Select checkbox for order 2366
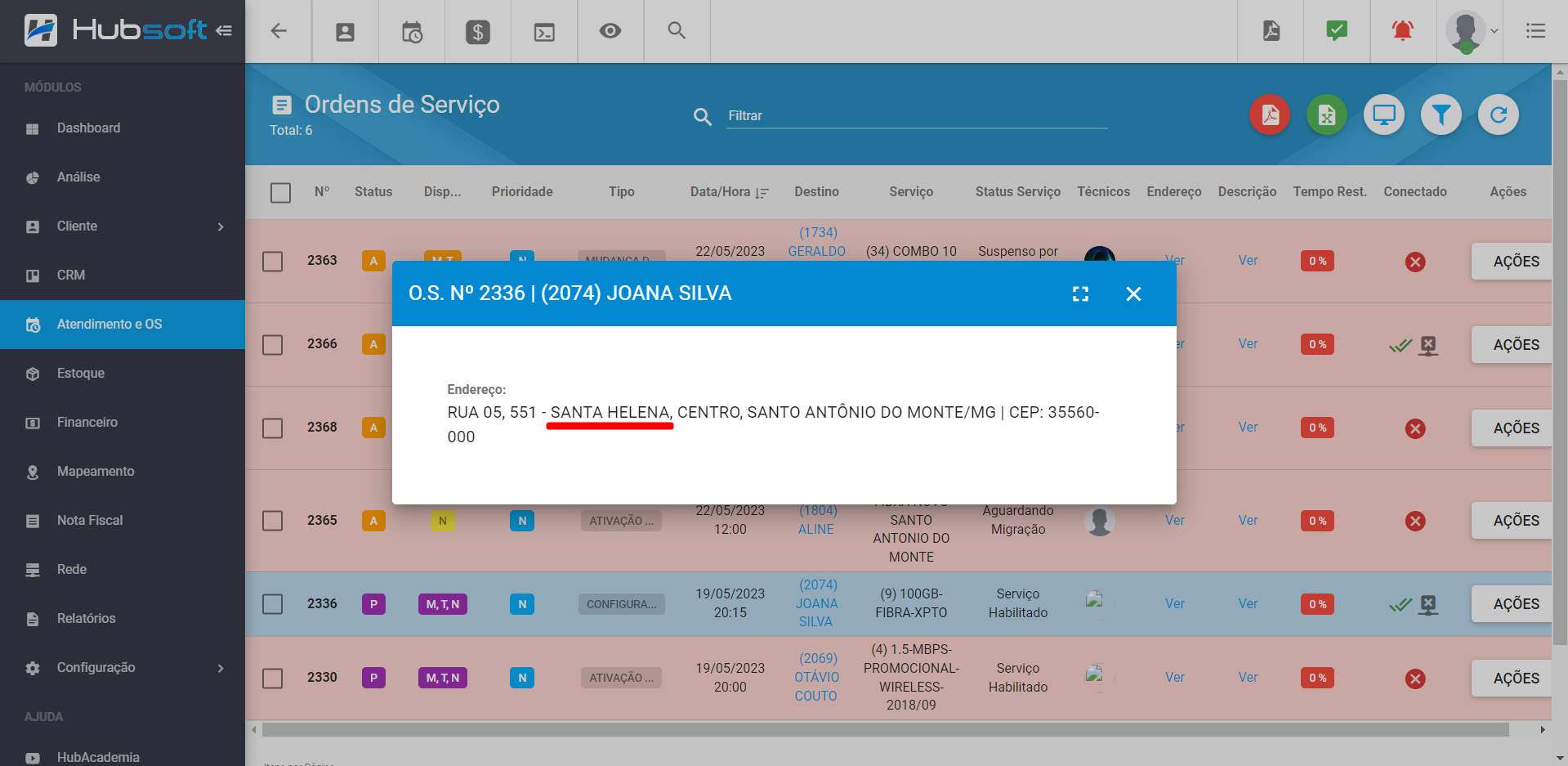The height and width of the screenshot is (766, 1568). point(272,345)
